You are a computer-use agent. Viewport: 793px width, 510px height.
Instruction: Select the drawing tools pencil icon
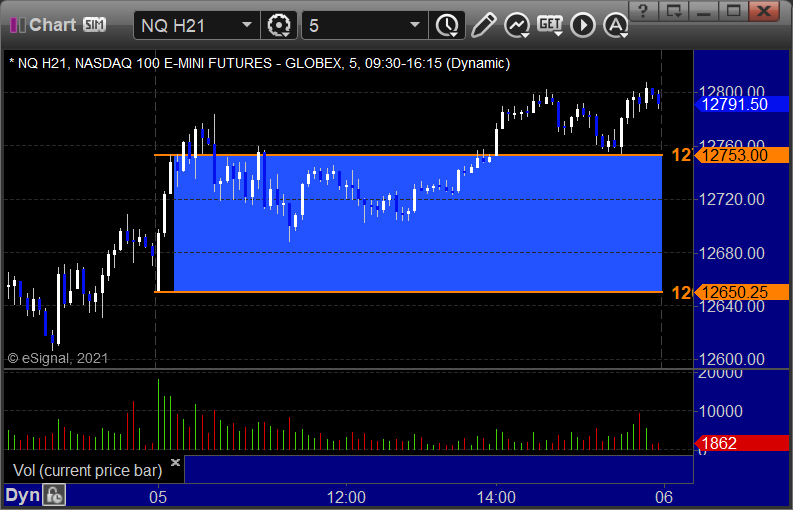(x=483, y=25)
